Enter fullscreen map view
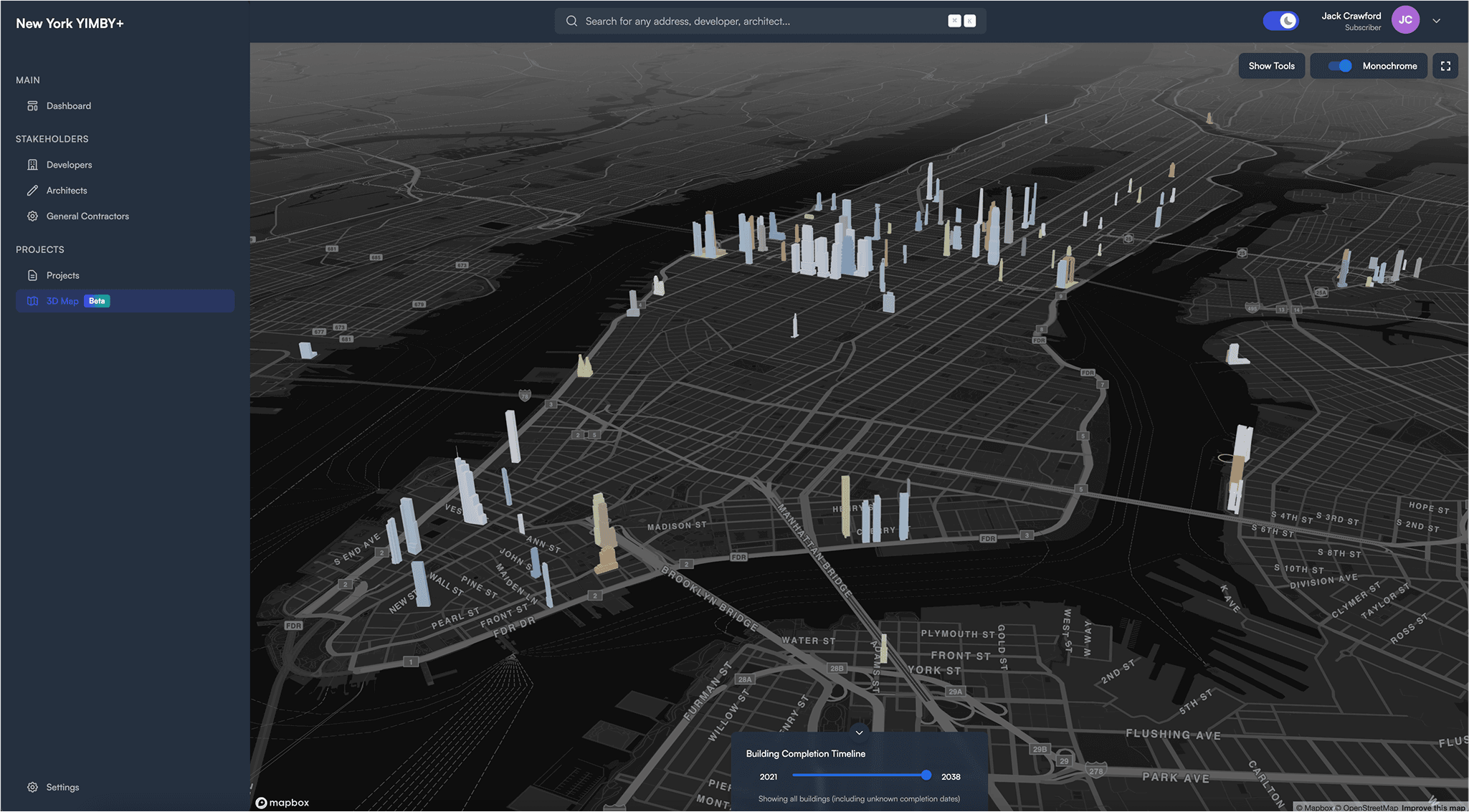1469x812 pixels. 1445,66
